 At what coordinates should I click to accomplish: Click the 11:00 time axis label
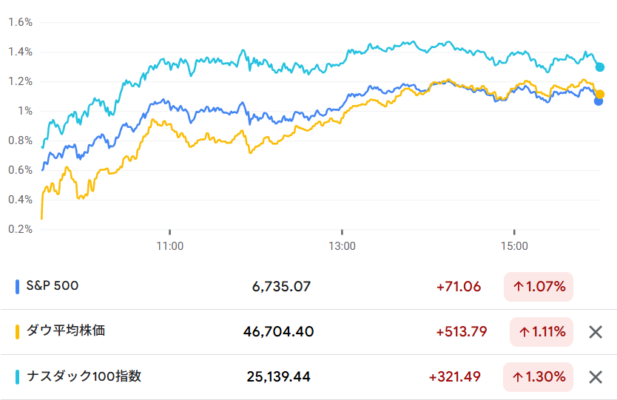(x=170, y=245)
